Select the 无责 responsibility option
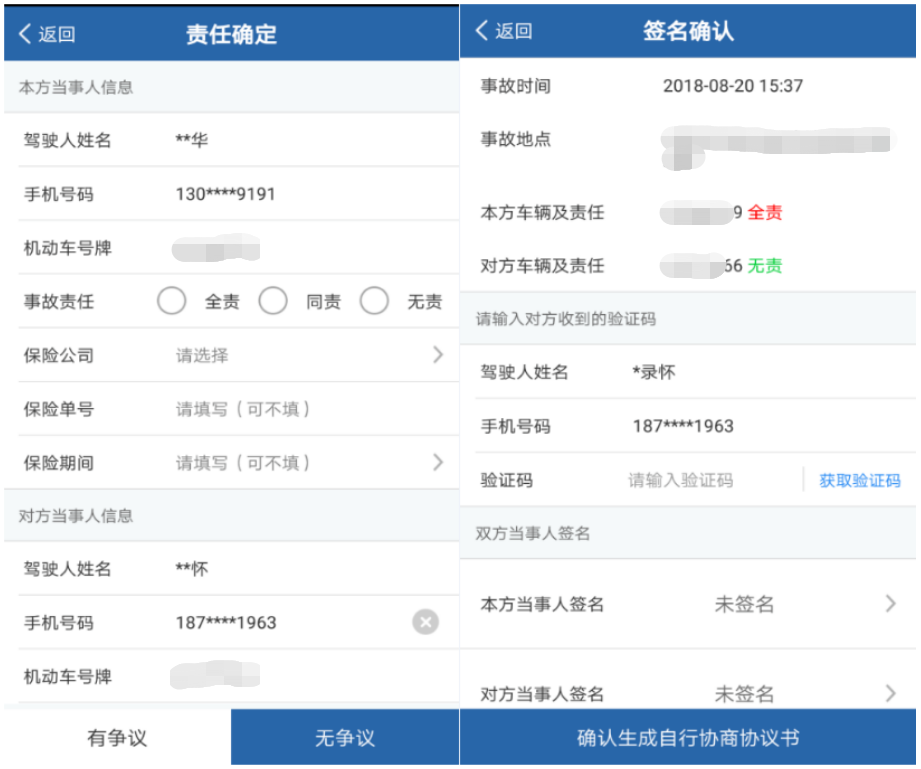The image size is (921, 769). [375, 300]
